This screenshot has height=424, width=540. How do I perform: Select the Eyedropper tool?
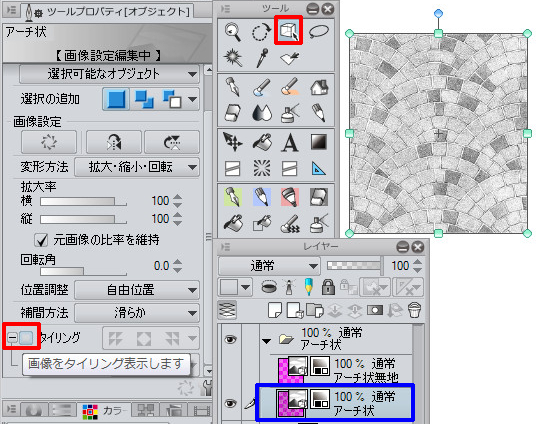[x=262, y=58]
